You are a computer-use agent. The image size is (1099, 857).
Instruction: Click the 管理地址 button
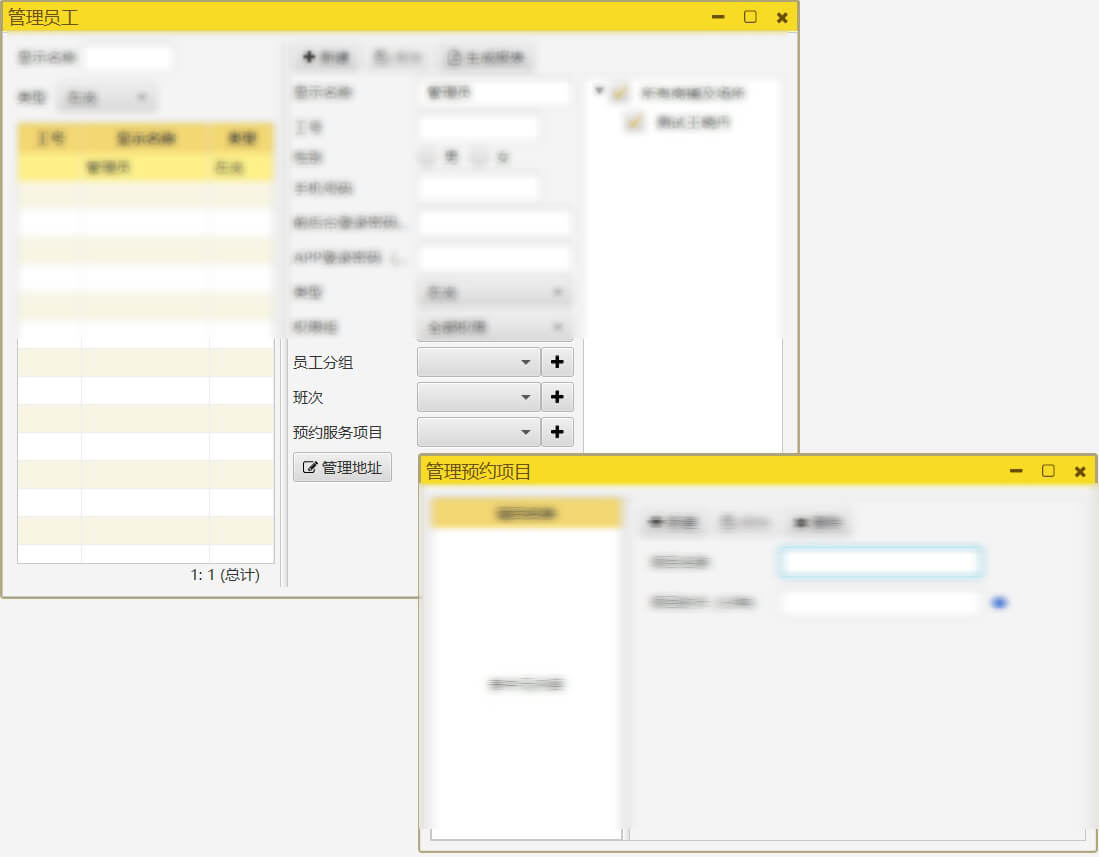[x=342, y=466]
